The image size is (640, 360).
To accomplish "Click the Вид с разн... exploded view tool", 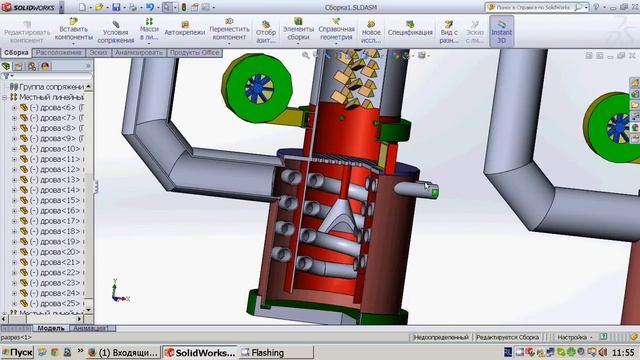I will tap(449, 32).
